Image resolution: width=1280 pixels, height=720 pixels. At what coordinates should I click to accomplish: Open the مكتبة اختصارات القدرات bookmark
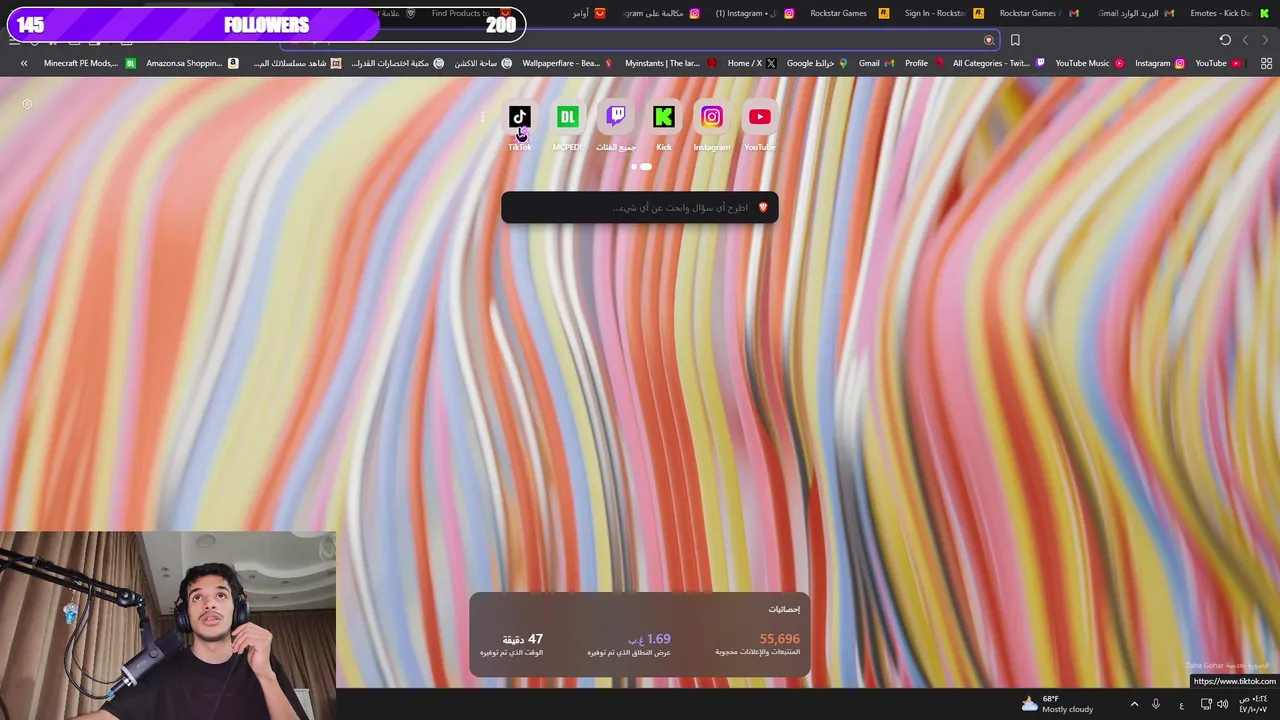[x=397, y=63]
